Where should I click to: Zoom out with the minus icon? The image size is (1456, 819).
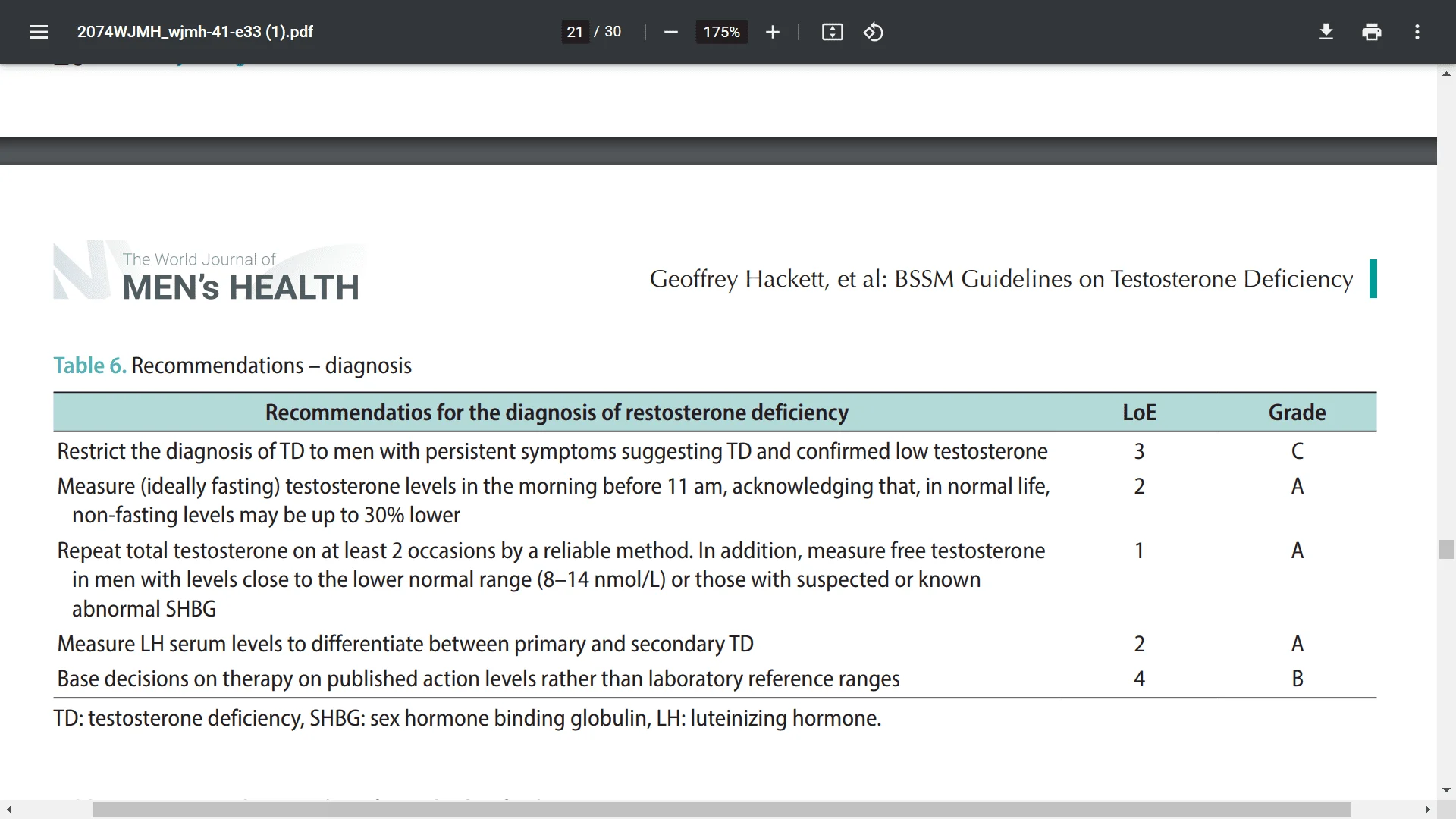coord(670,32)
